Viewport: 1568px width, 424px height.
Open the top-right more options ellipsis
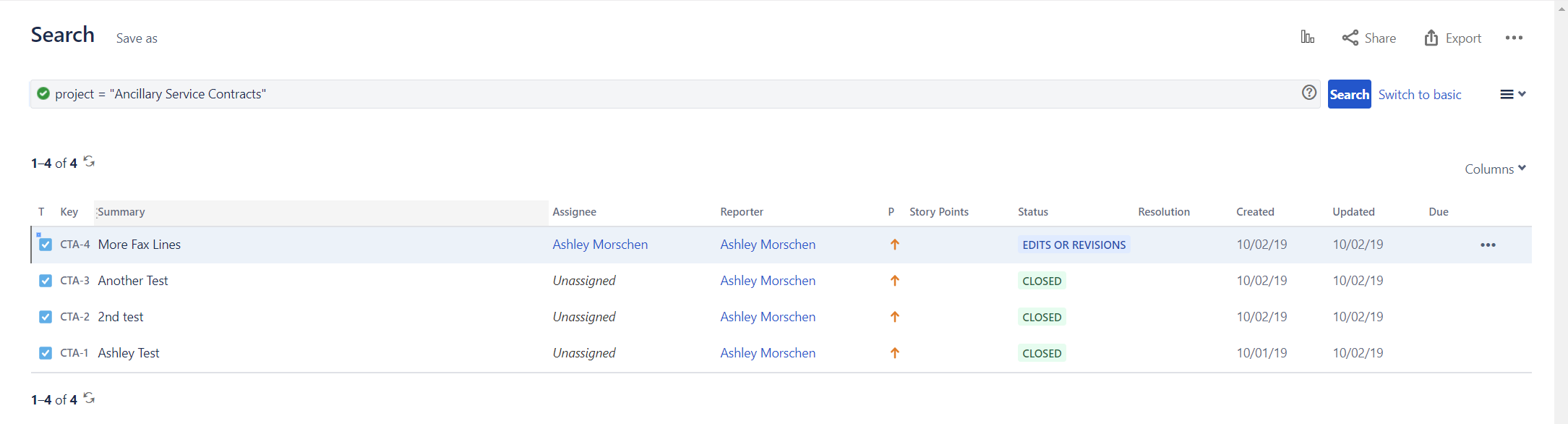(1514, 38)
